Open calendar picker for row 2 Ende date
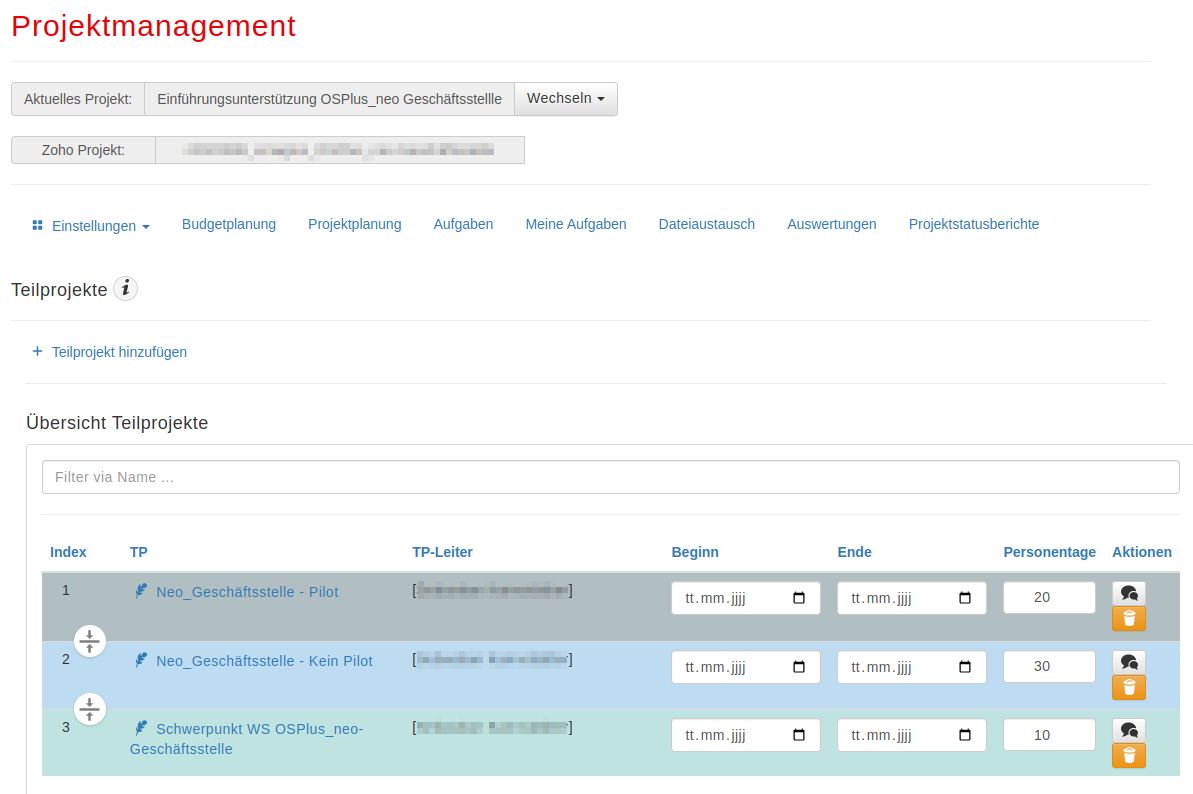The image size is (1193, 794). [x=965, y=667]
